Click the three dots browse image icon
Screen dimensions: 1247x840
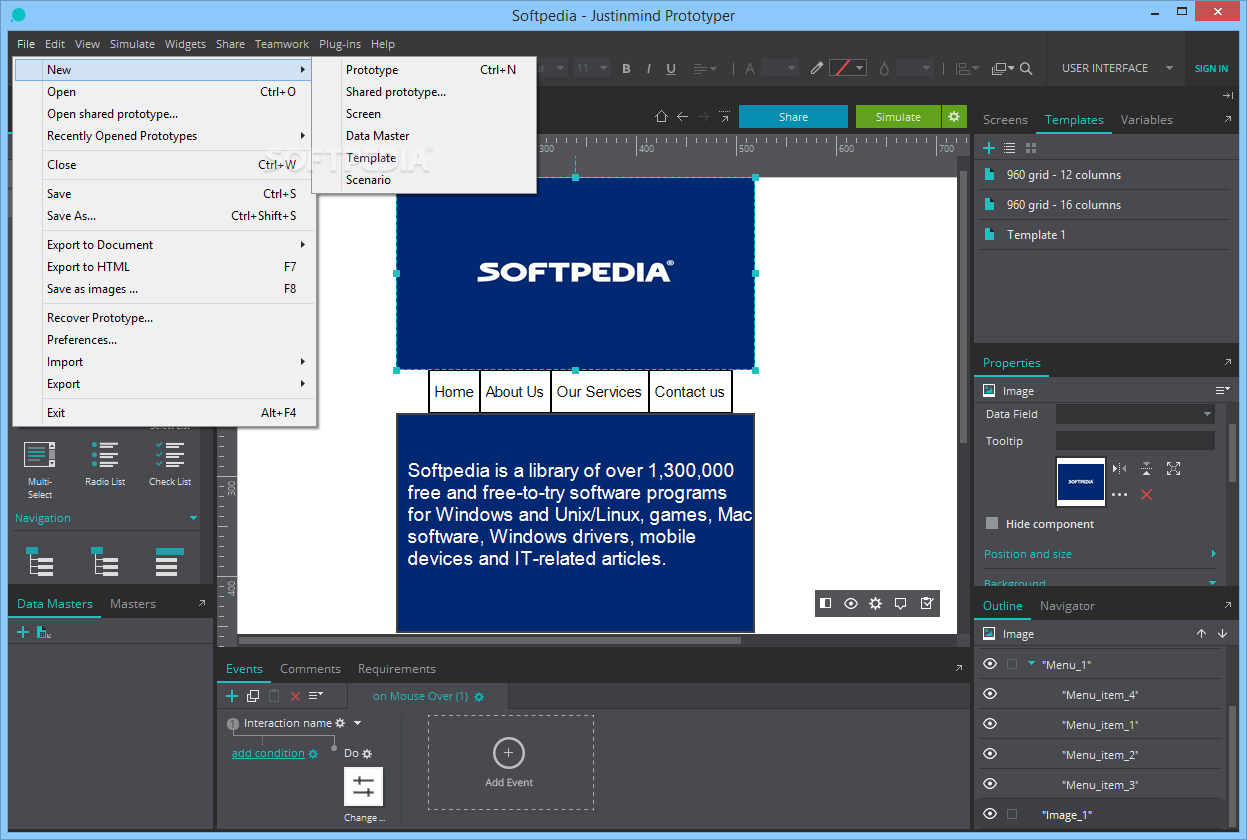click(1119, 494)
